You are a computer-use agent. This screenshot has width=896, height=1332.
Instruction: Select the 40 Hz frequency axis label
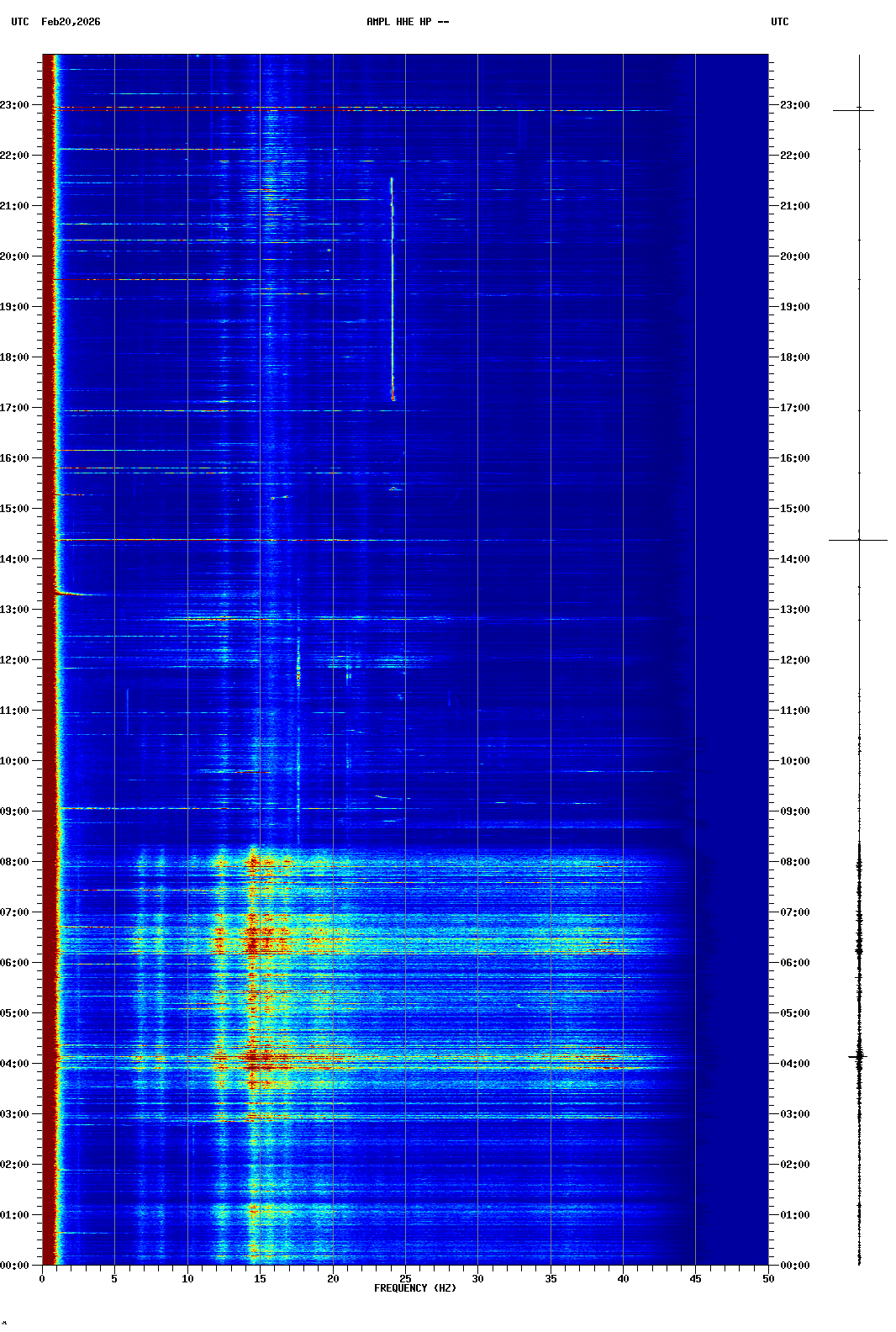point(623,1279)
